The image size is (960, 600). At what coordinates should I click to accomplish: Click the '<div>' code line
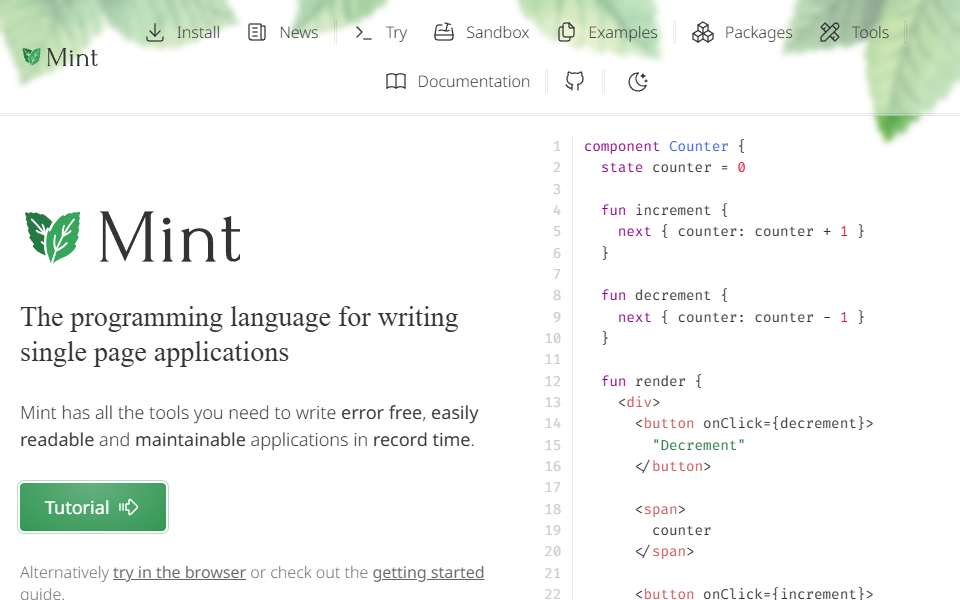pyautogui.click(x=639, y=402)
